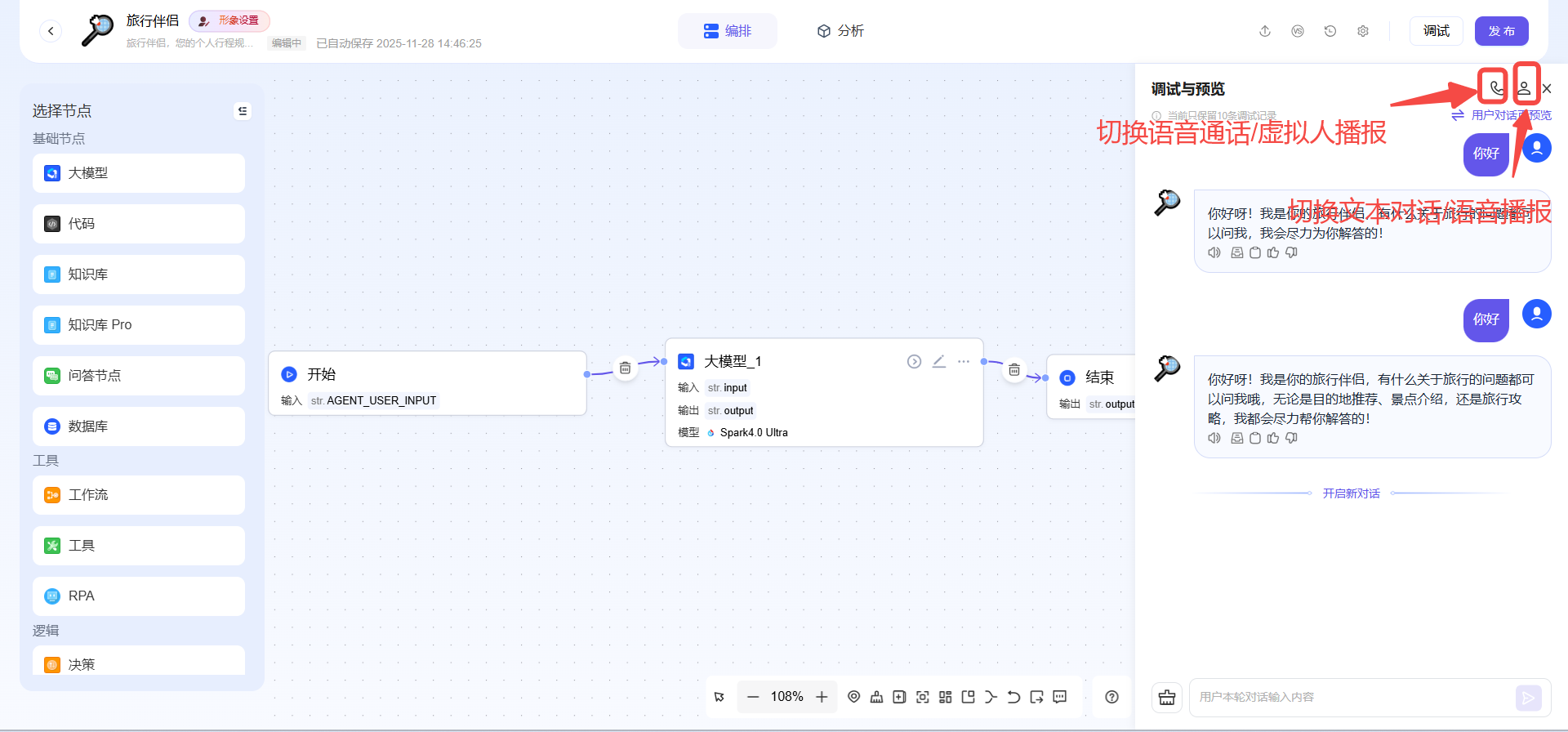
Task: Click the 发布 publish button
Action: (1501, 31)
